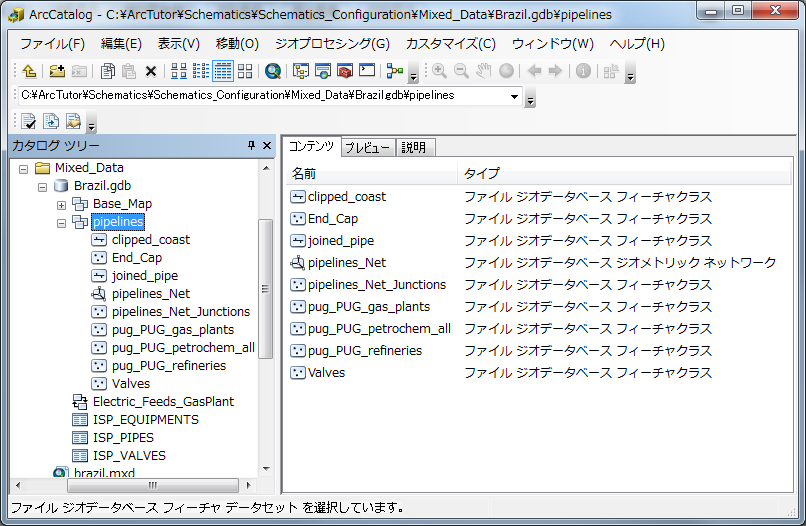
Task: Expand the Base_Map dataset node
Action: (x=61, y=205)
